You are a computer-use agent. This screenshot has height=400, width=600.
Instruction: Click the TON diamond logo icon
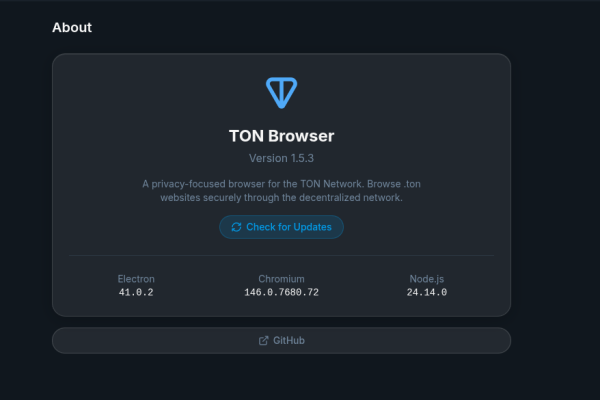click(281, 93)
